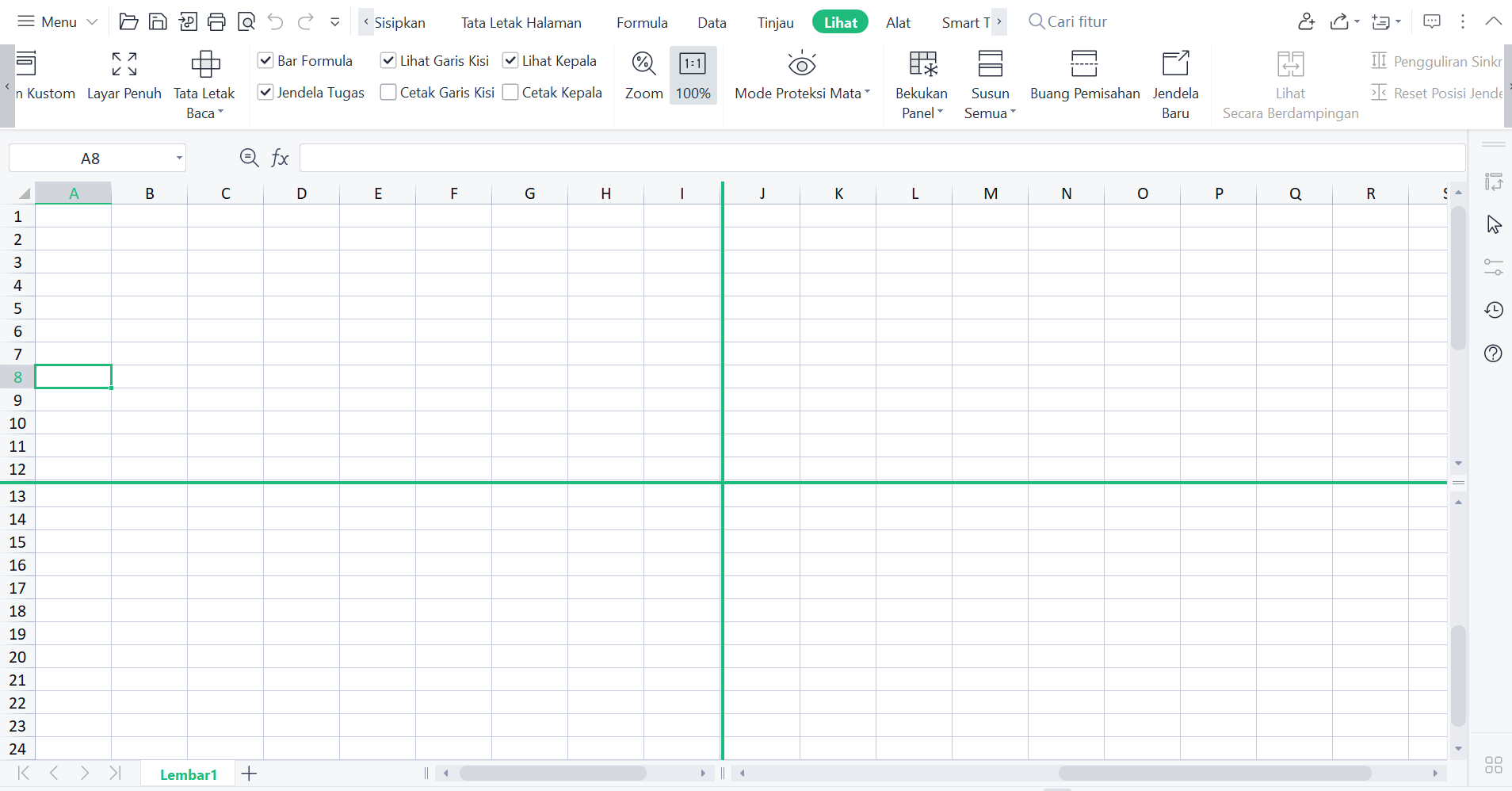Viewport: 1512px width, 791px height.
Task: Click inside the formula input bar
Action: click(x=880, y=159)
